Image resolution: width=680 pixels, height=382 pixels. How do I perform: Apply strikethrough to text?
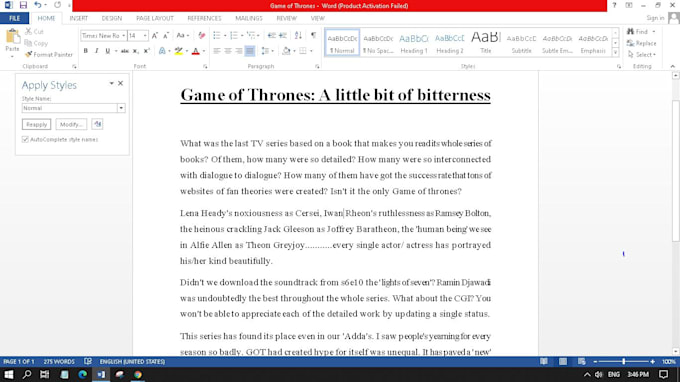(125, 51)
